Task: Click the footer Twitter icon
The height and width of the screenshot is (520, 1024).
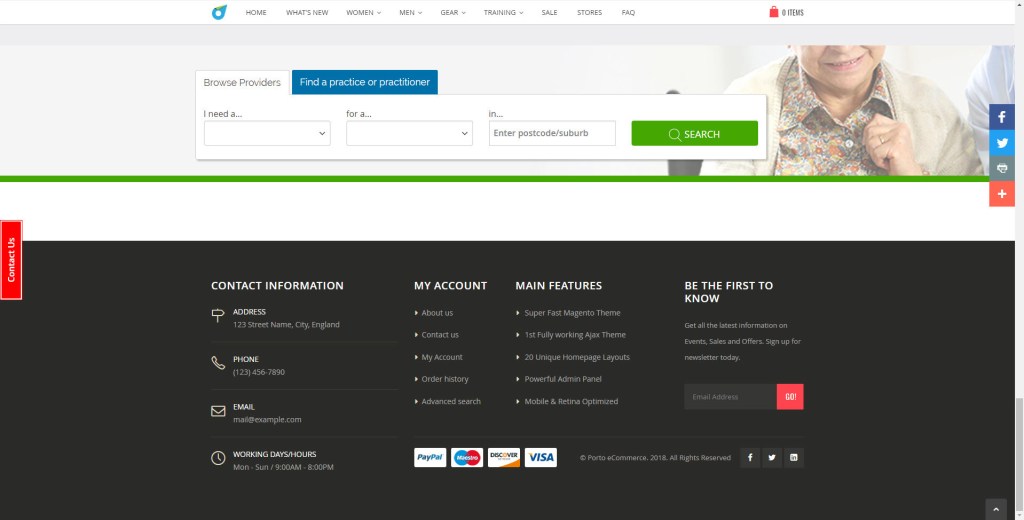Action: [x=772, y=457]
